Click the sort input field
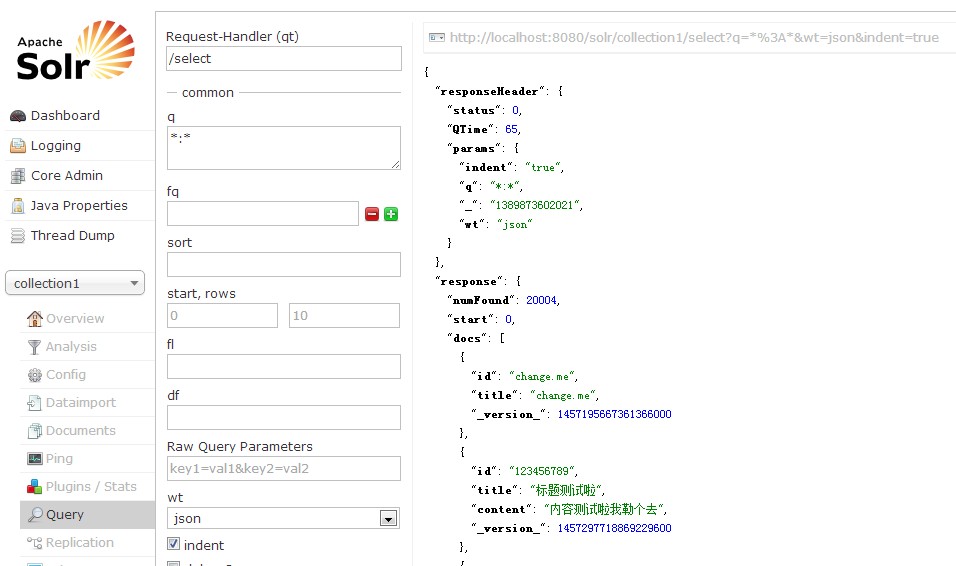 [x=284, y=264]
